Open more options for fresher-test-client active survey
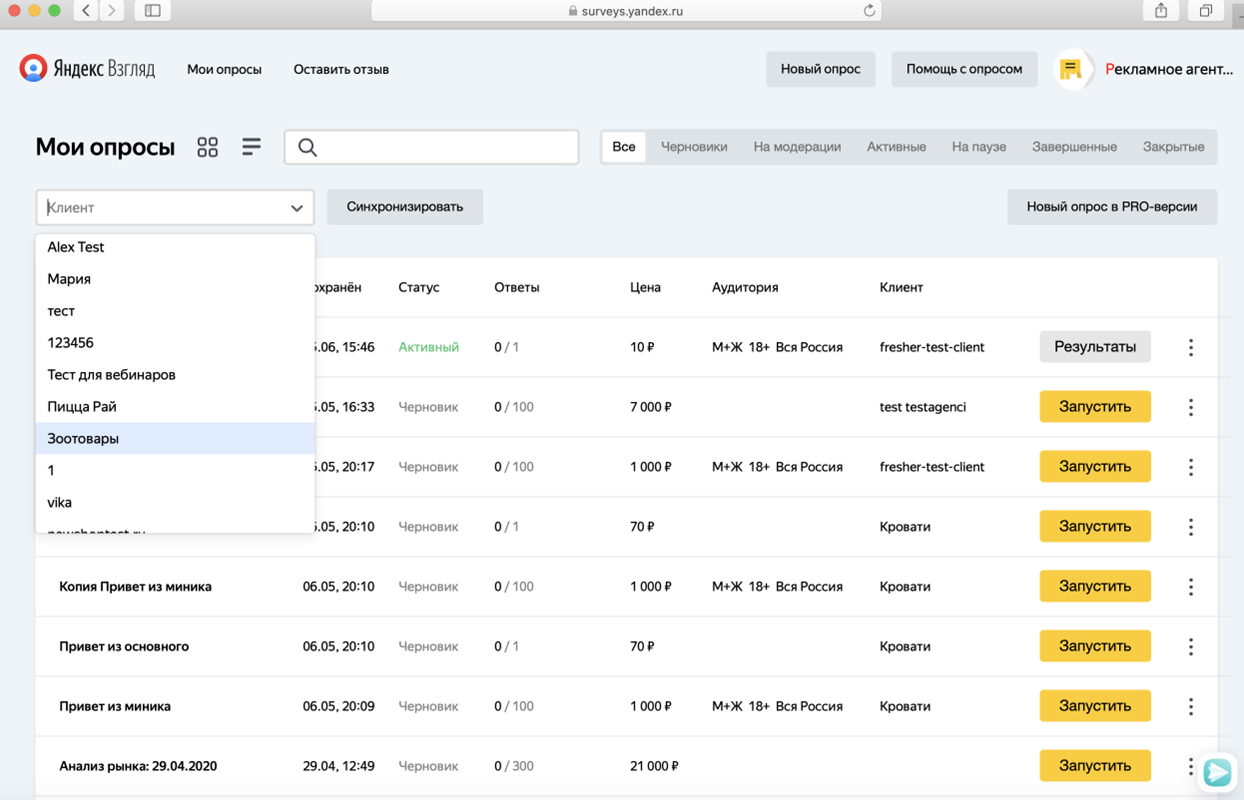The image size is (1244, 800). click(1190, 347)
